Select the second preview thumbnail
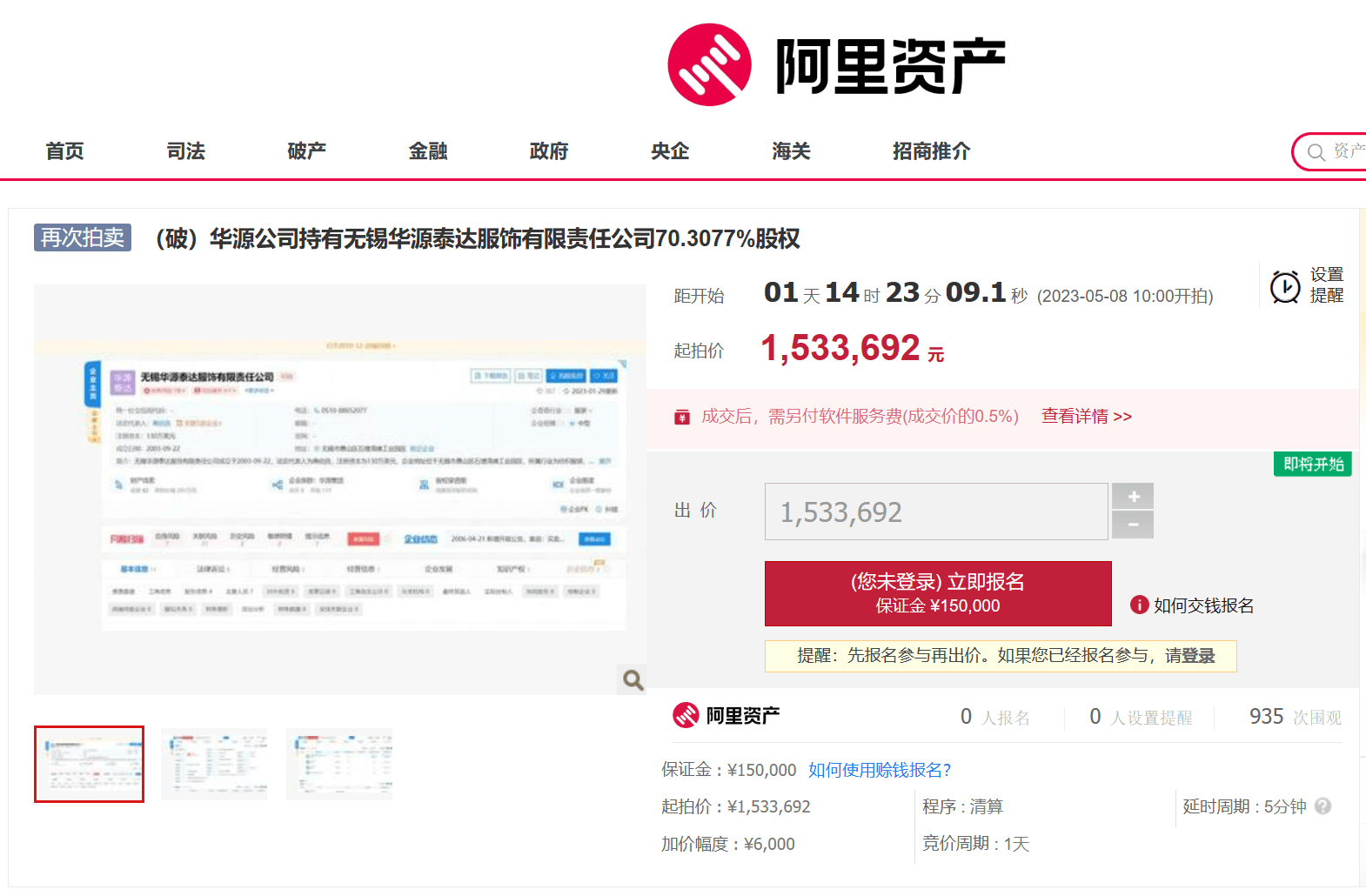Image resolution: width=1366 pixels, height=896 pixels. coord(214,764)
